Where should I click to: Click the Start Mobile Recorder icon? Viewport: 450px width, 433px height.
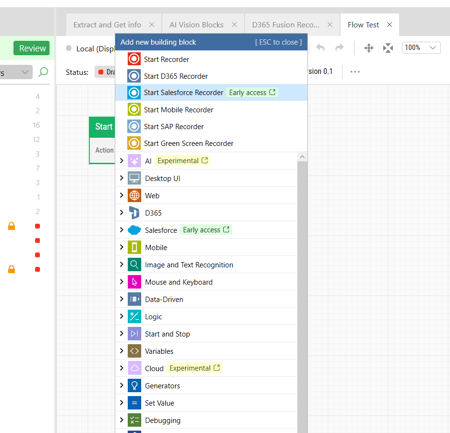click(x=134, y=109)
